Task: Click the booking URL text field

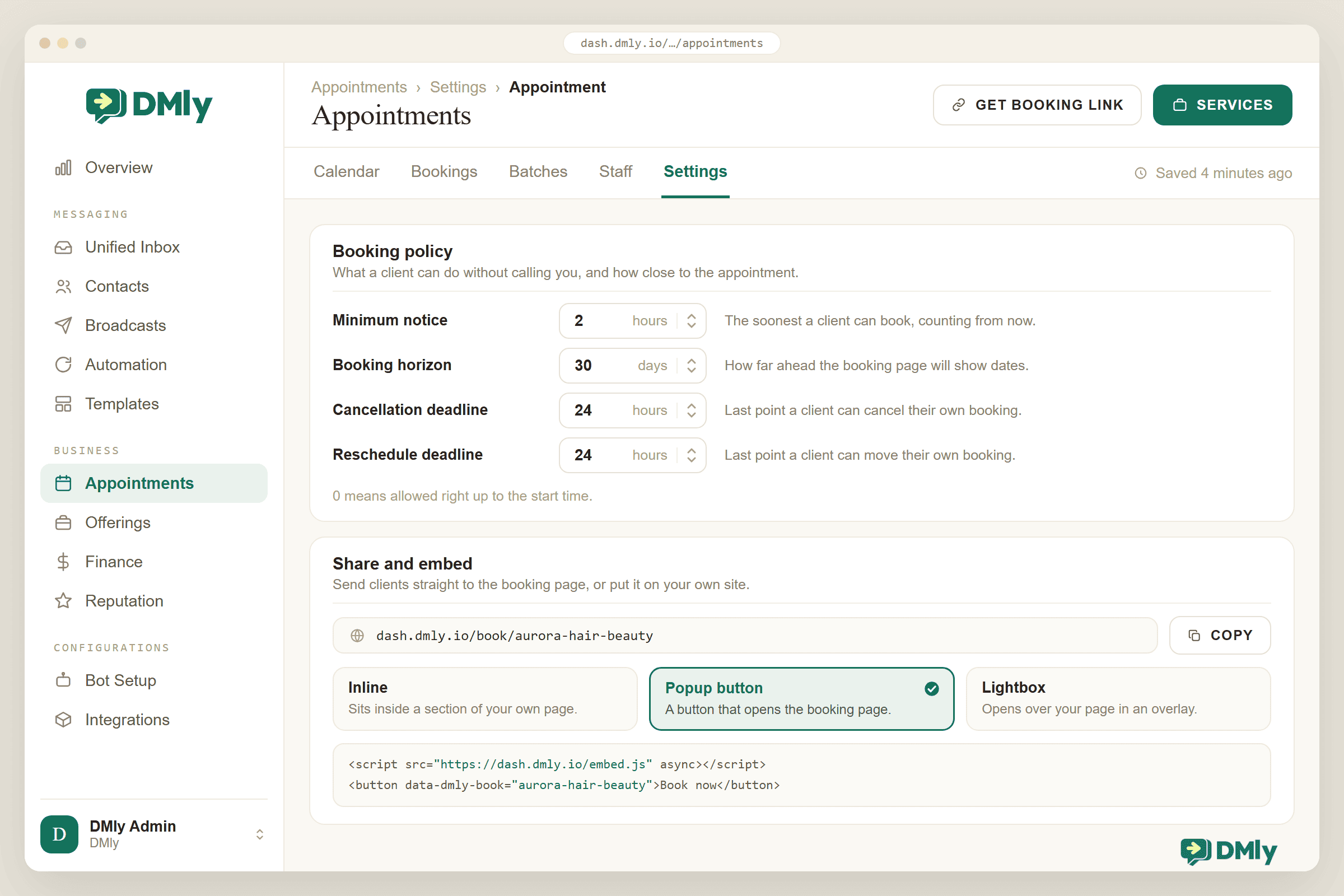Action: [x=745, y=636]
